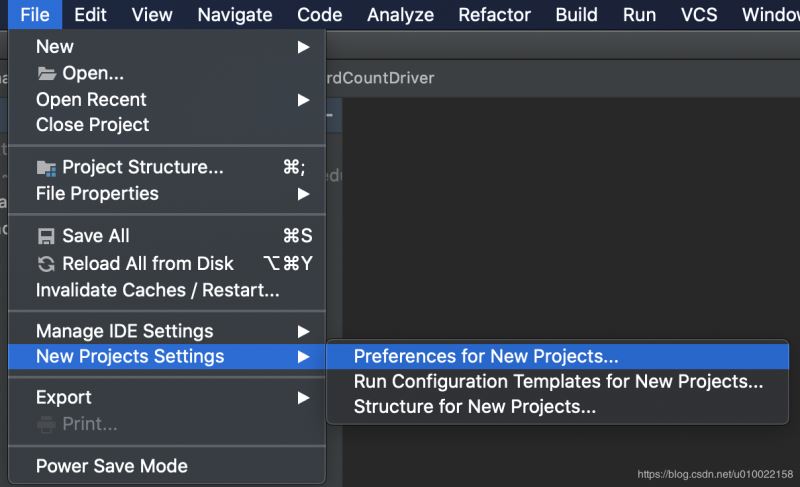
Task: Expand the Open Recent submenu arrow
Action: pos(303,100)
